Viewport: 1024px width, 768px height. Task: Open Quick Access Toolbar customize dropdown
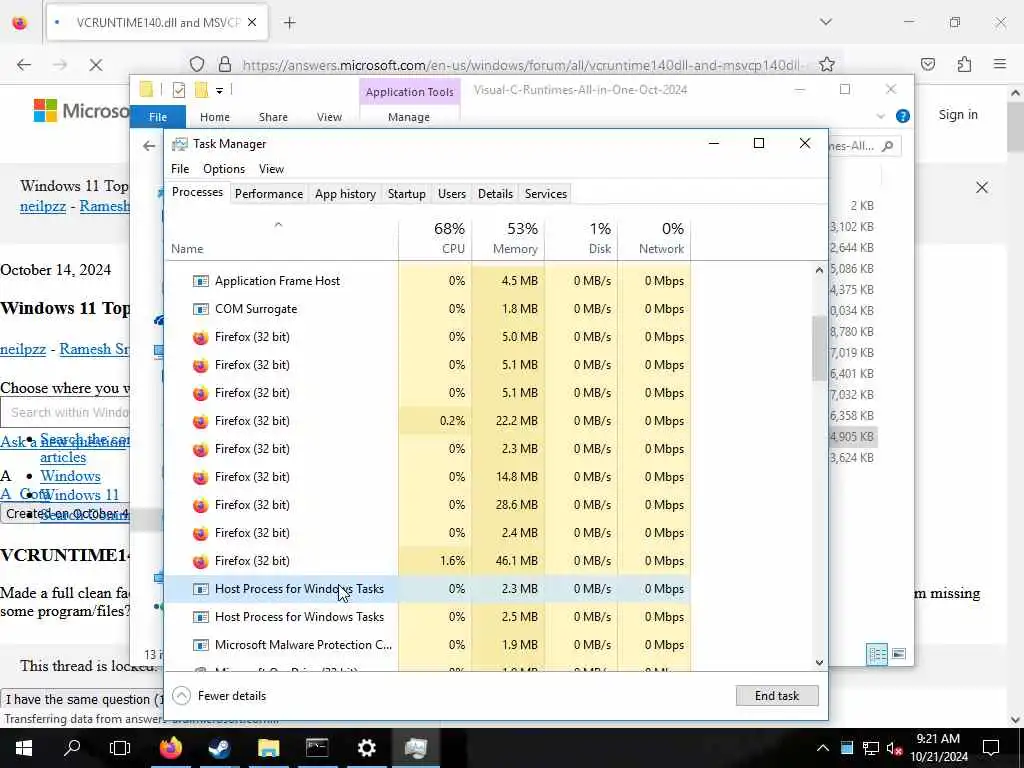coord(219,90)
